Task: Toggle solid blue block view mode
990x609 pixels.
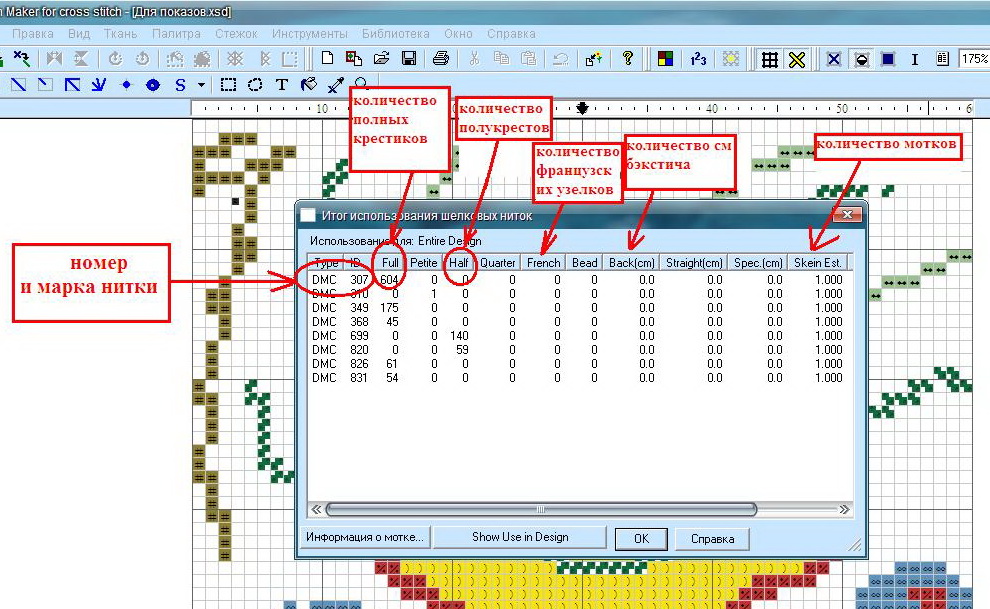Action: click(887, 59)
